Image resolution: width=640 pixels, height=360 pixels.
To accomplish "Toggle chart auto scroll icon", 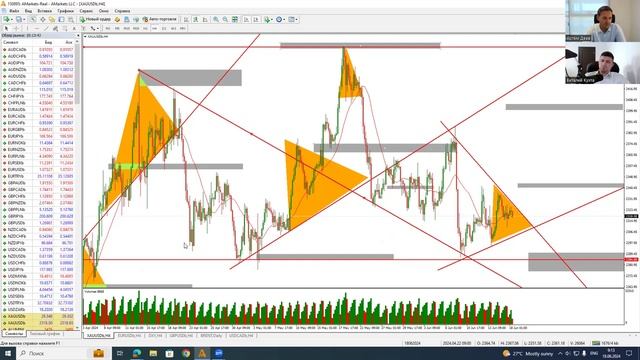I will [247, 19].
